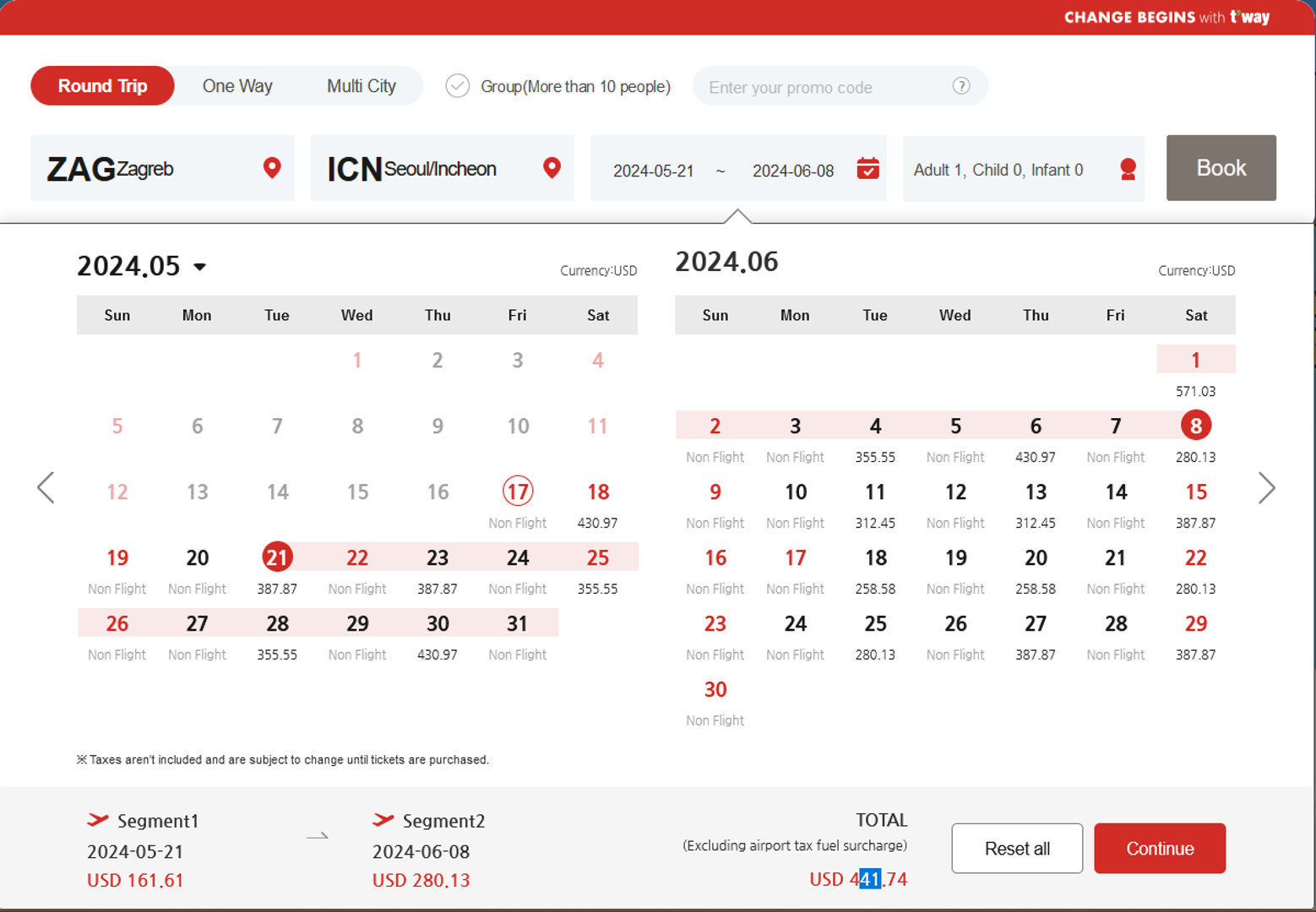Screen dimensions: 1316x912
Task: Click the Continue button
Action: [1159, 849]
